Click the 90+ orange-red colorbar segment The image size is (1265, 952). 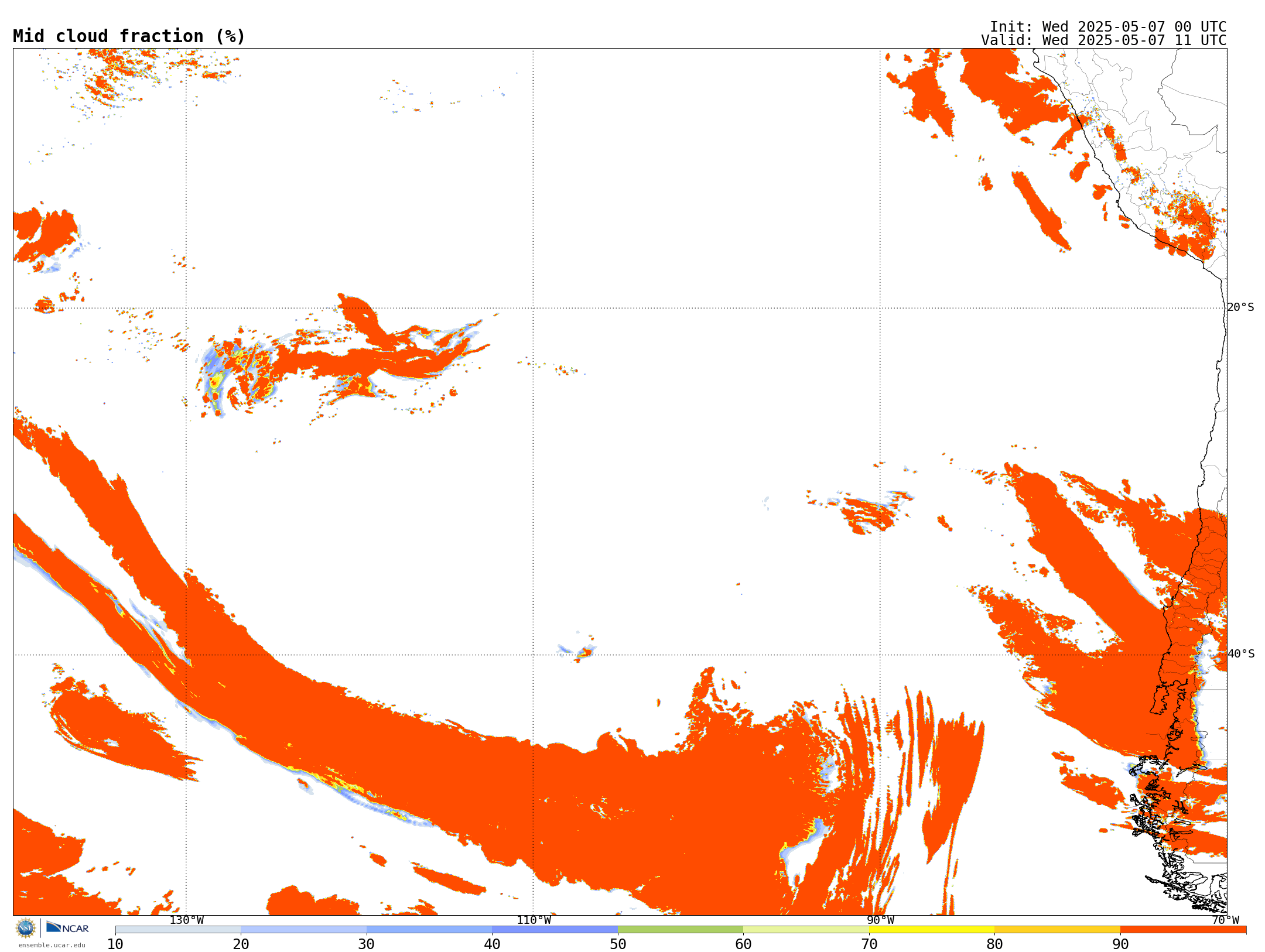pos(1183,930)
